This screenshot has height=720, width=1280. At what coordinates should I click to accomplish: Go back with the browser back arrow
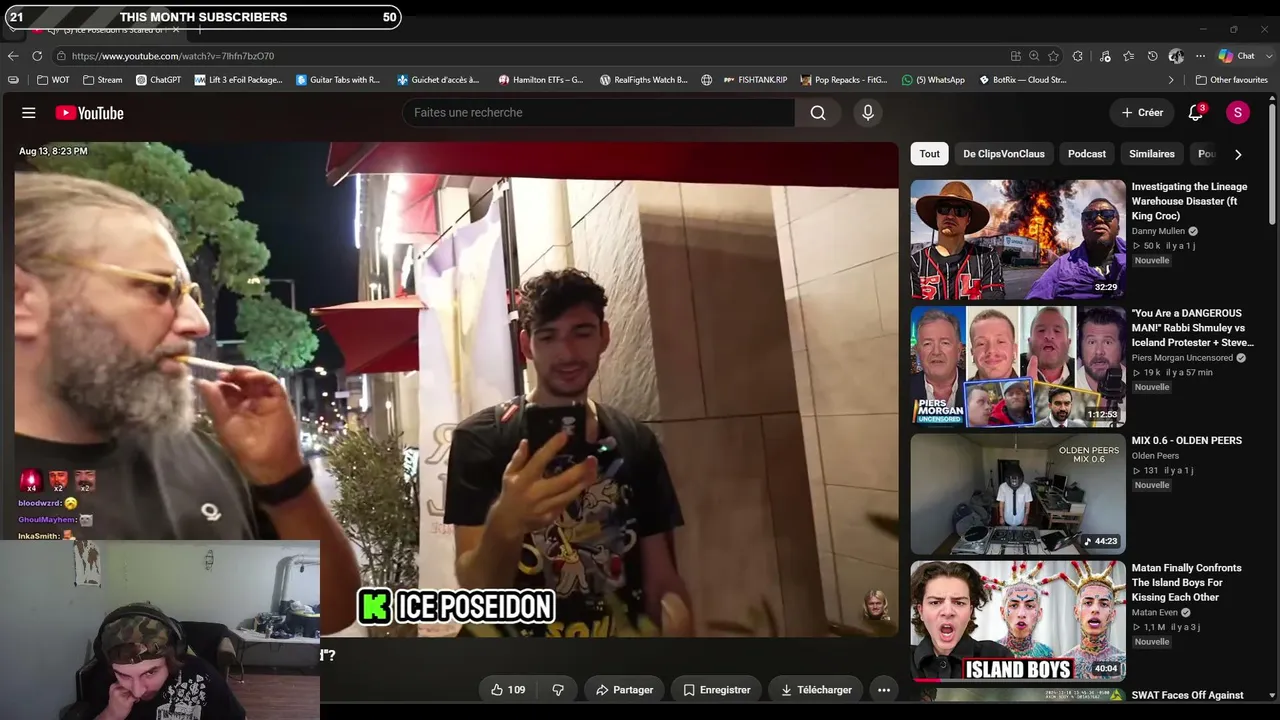coord(13,56)
